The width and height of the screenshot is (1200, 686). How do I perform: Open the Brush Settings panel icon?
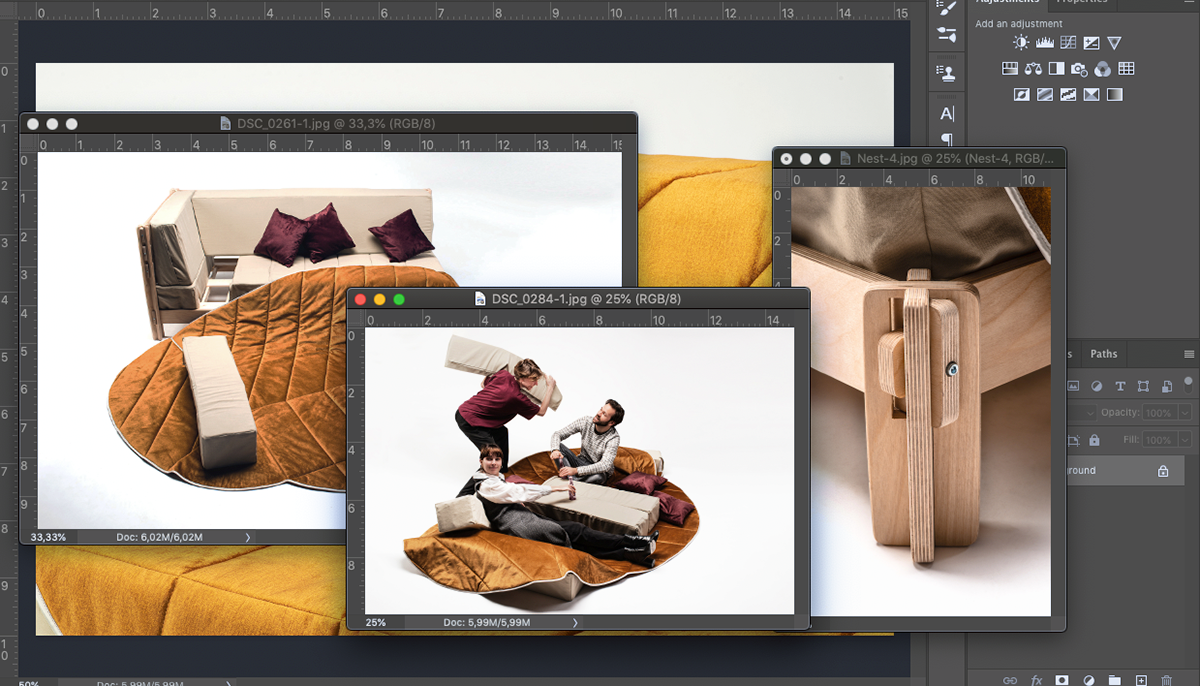tap(947, 35)
